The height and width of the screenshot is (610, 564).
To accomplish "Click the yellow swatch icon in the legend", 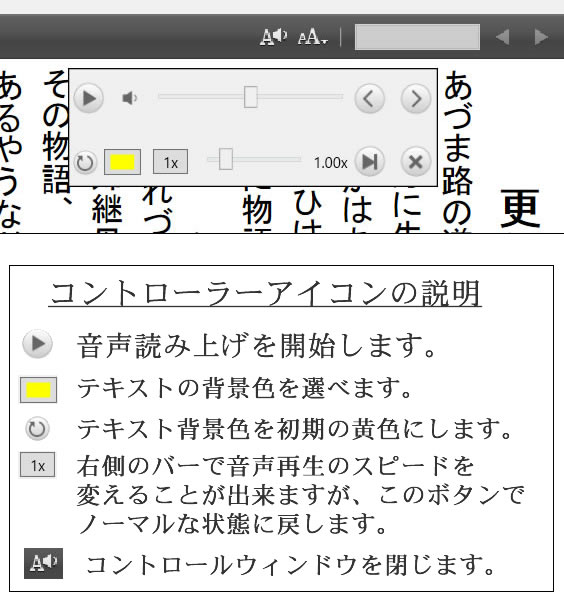I will pos(39,389).
